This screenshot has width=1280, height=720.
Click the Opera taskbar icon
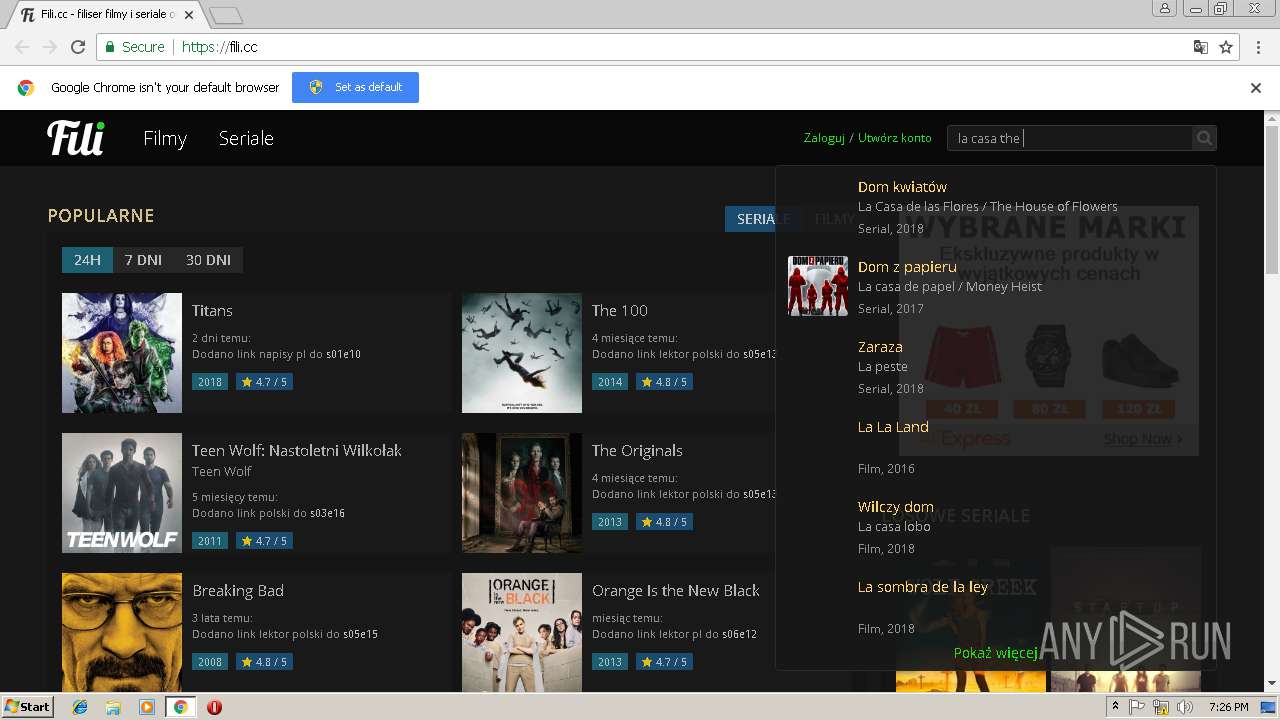click(x=214, y=707)
